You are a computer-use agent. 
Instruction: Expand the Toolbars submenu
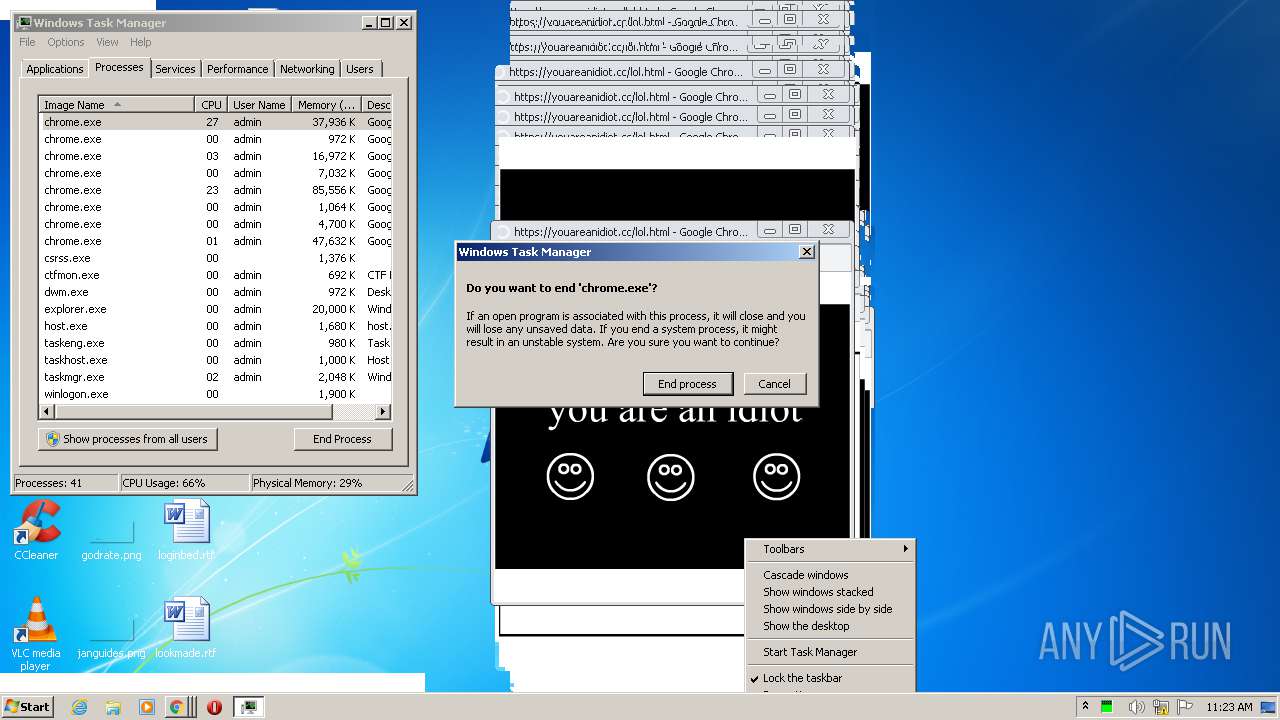coord(830,549)
